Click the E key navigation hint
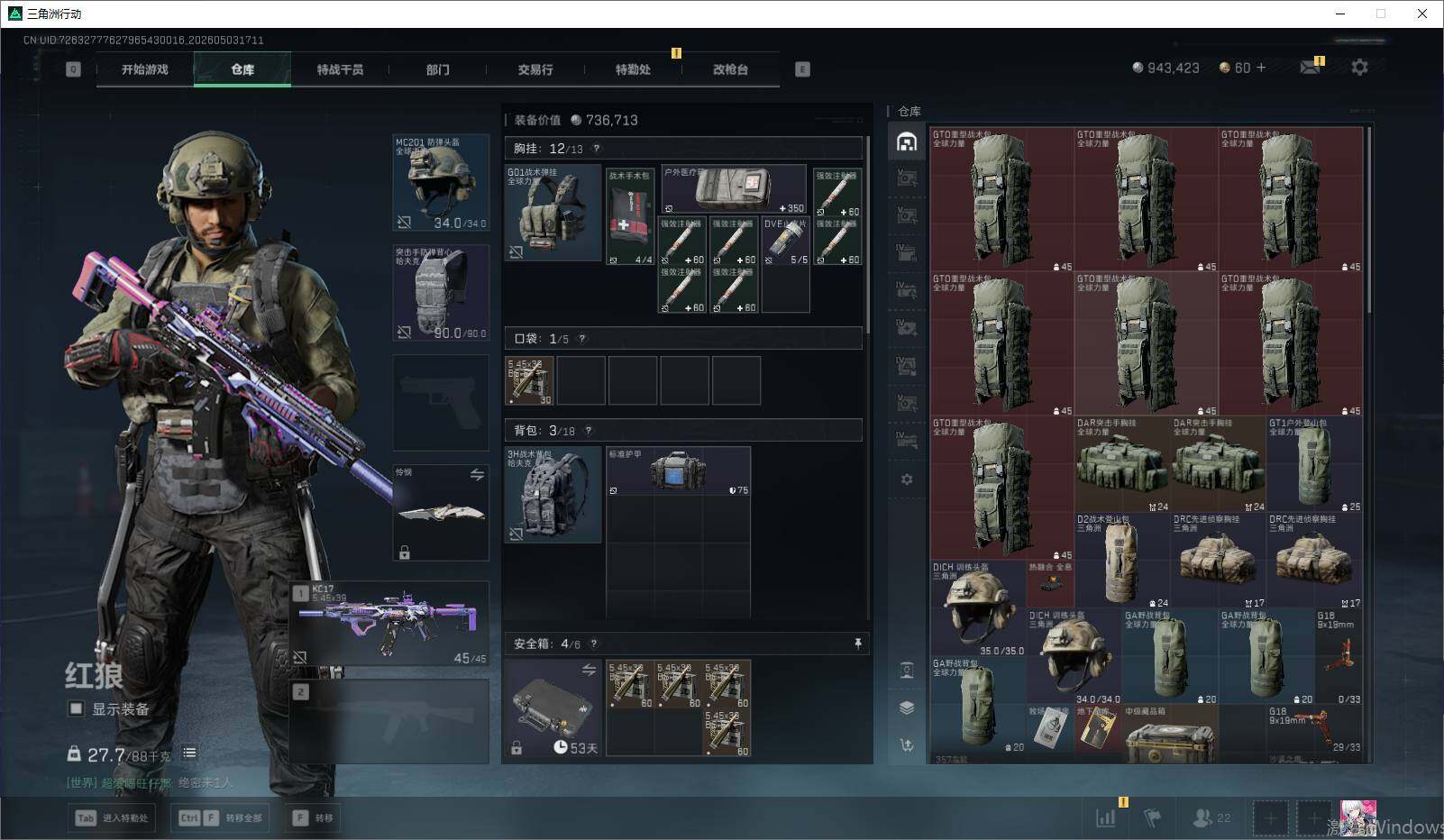Viewport: 1444px width, 840px height. point(802,69)
